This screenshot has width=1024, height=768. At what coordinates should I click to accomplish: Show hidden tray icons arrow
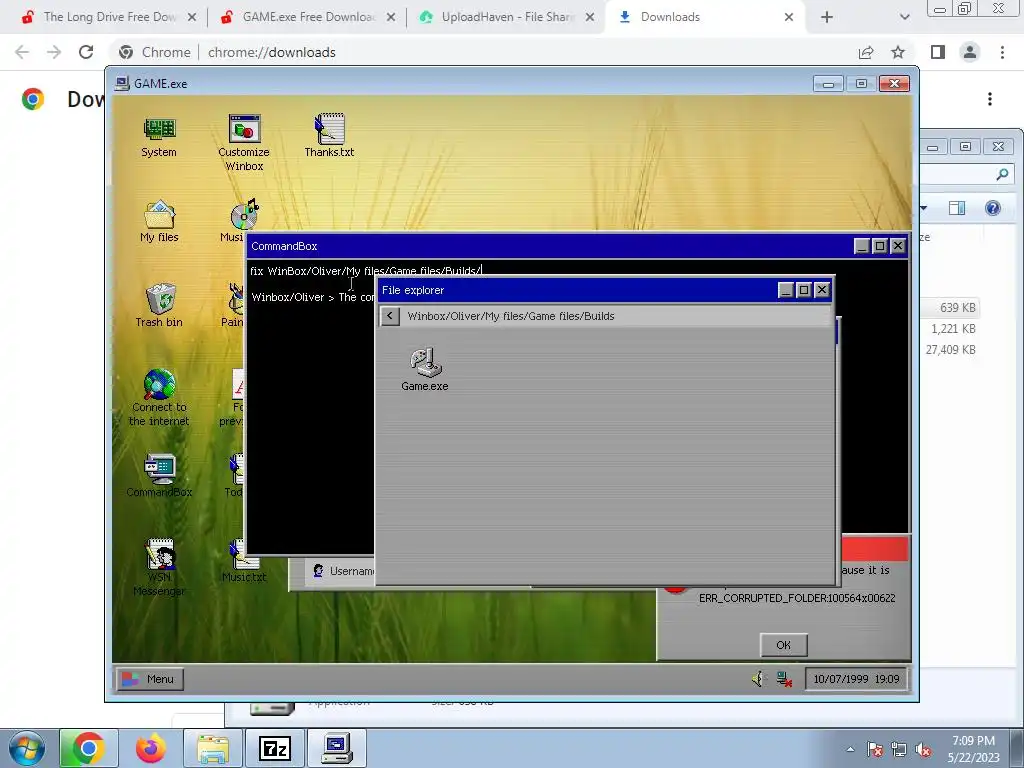coord(850,749)
